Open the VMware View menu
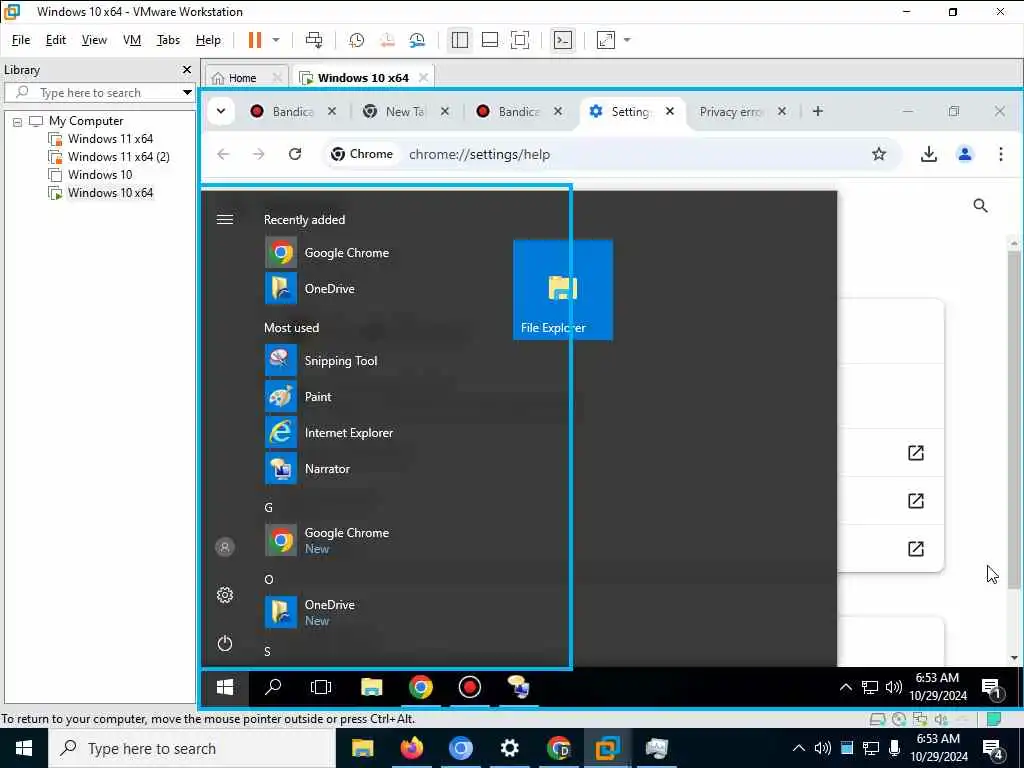Image resolution: width=1024 pixels, height=768 pixels. (x=94, y=40)
